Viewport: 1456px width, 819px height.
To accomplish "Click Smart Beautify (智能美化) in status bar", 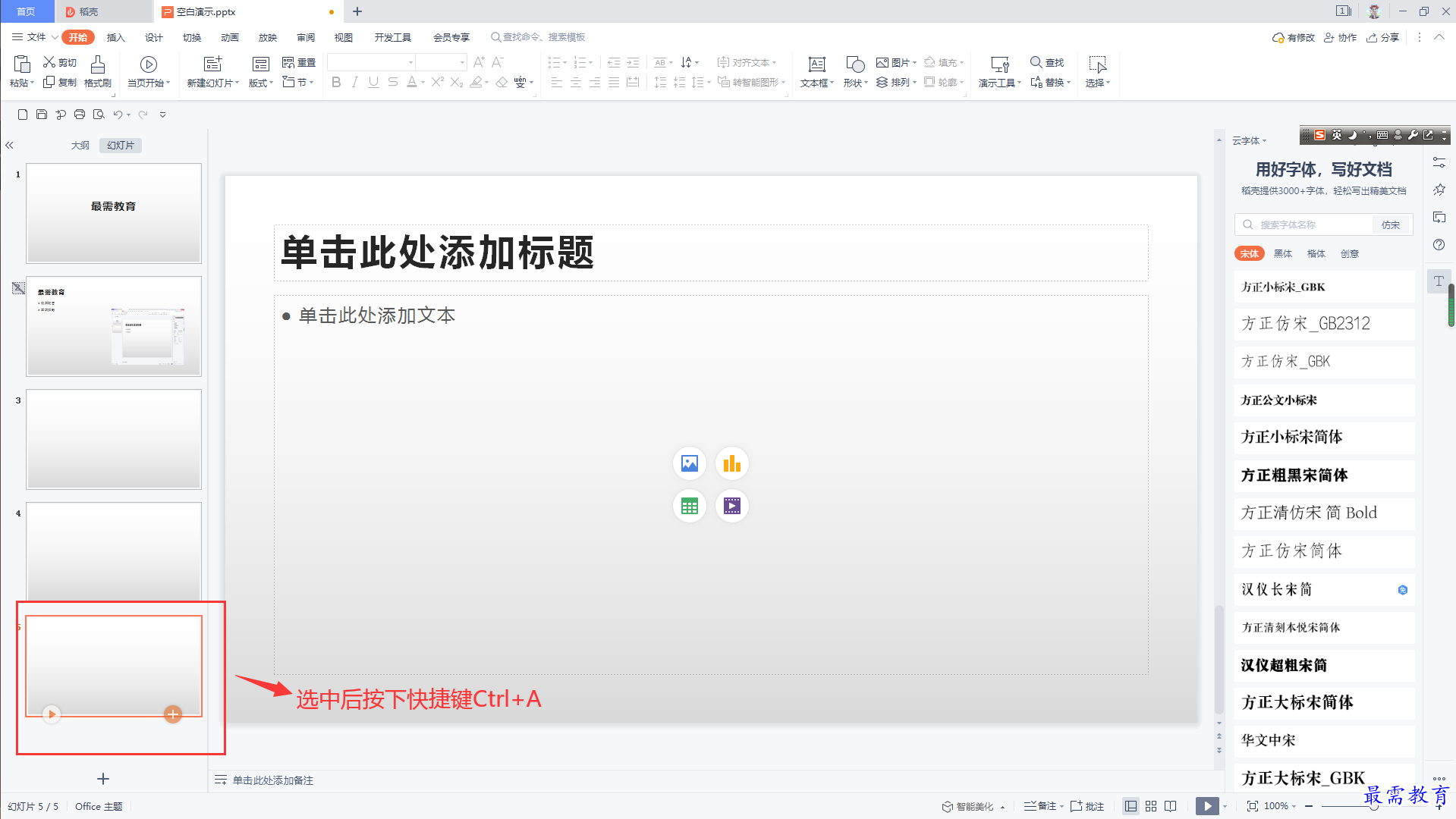I will pos(973,806).
